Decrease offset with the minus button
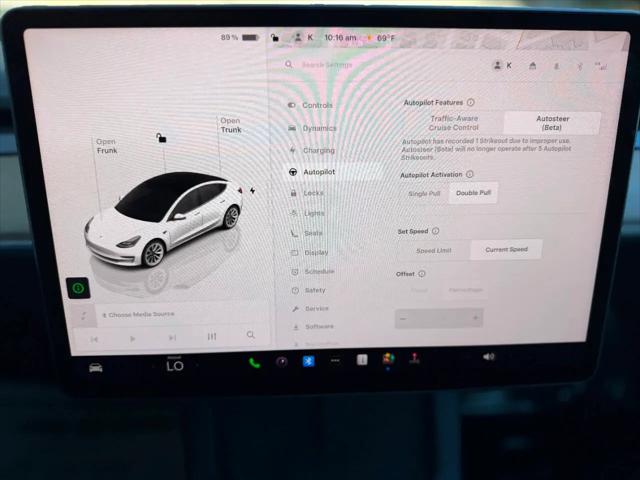Screen dimensions: 640x480 coord(404,318)
